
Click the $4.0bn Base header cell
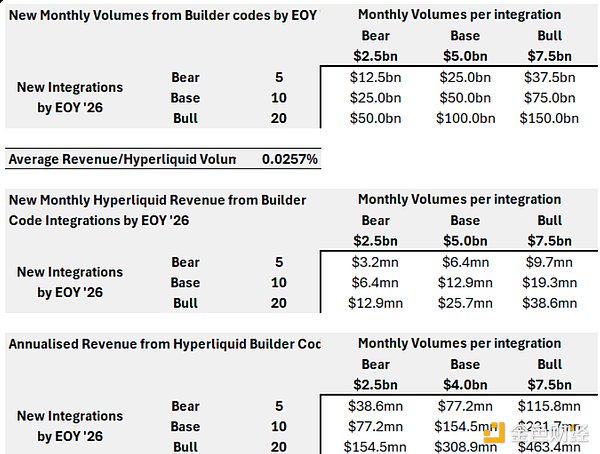click(x=464, y=385)
